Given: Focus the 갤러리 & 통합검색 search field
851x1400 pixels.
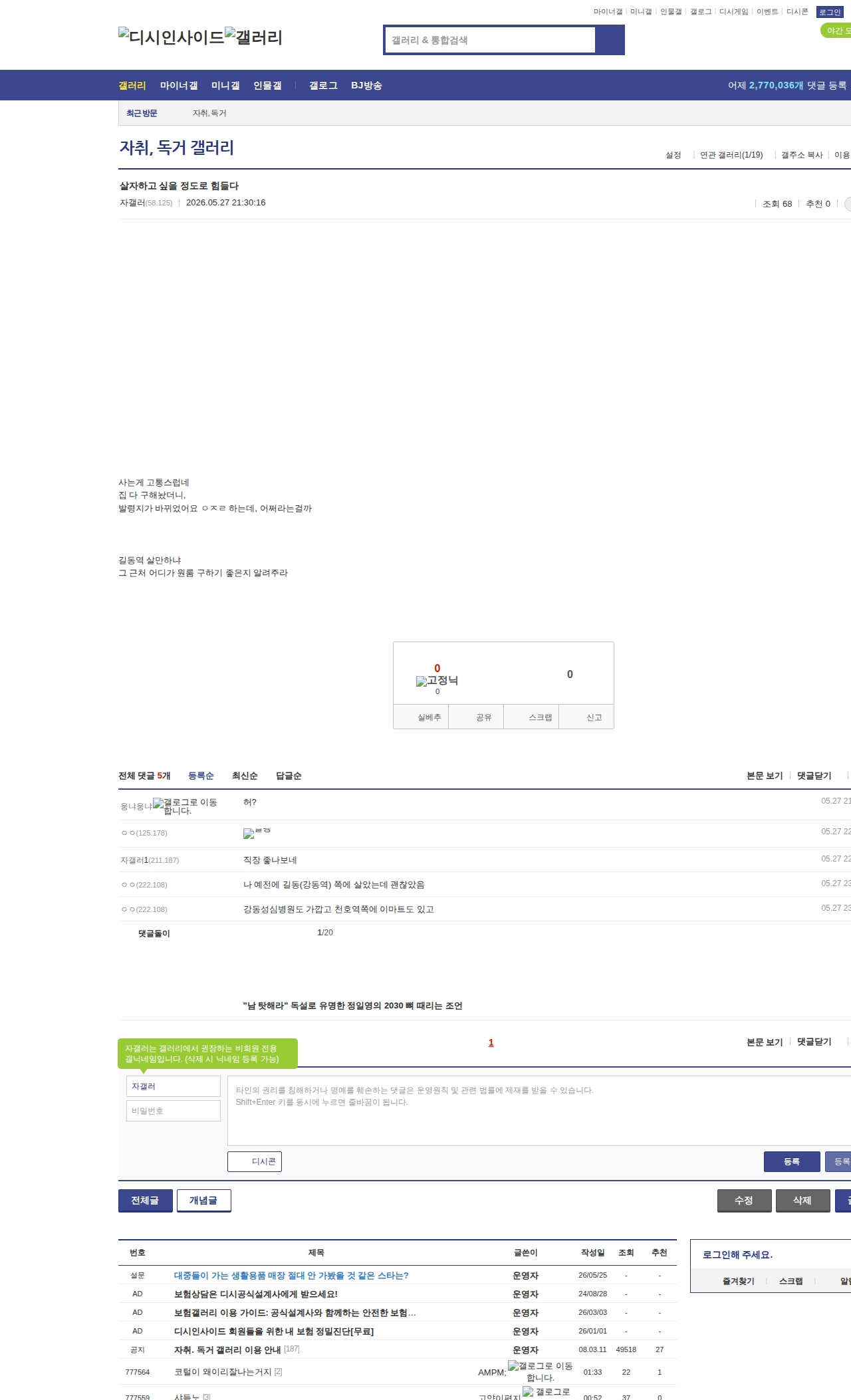Looking at the screenshot, I should pos(490,40).
